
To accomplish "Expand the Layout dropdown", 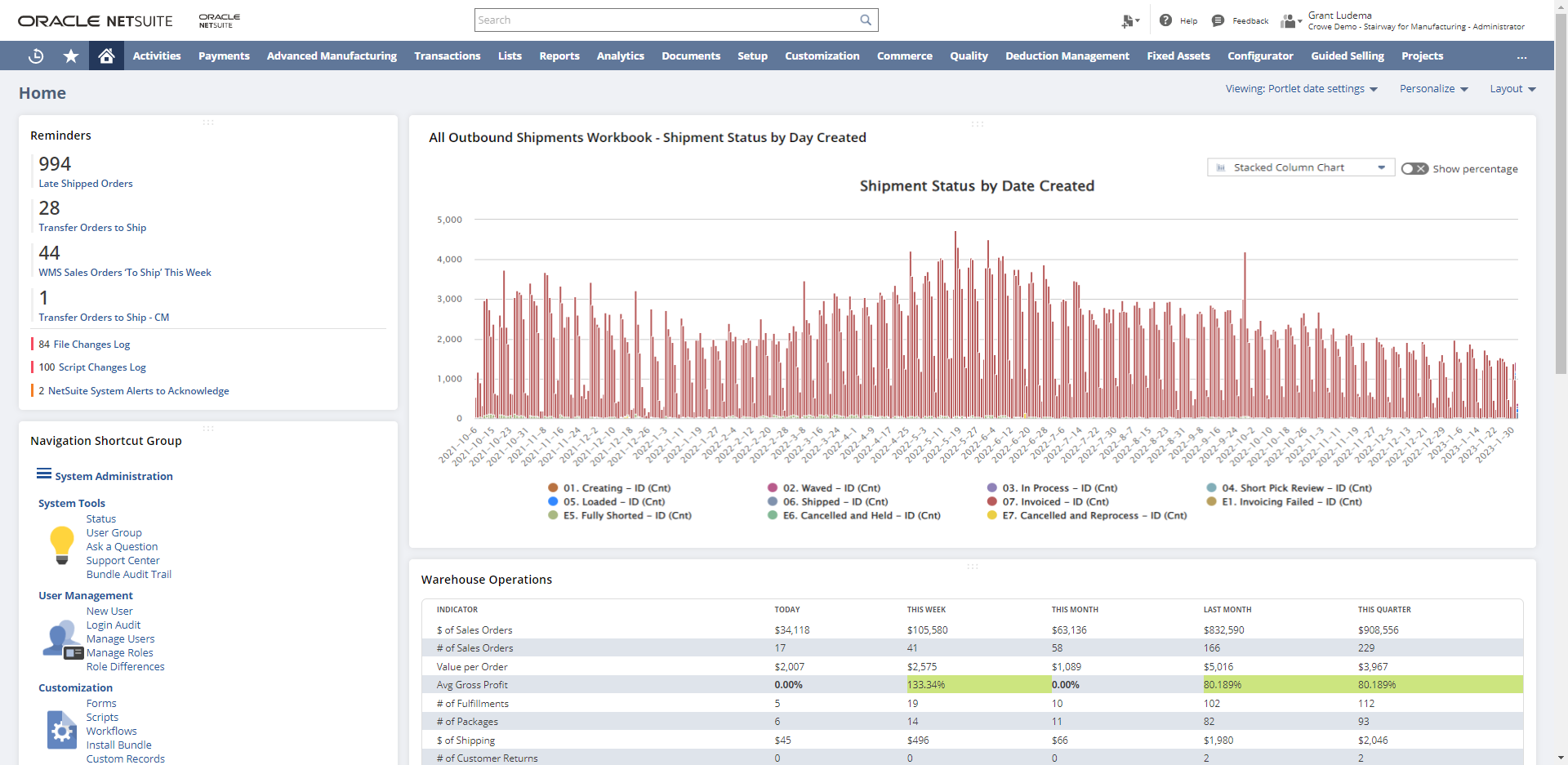I will coord(1512,89).
